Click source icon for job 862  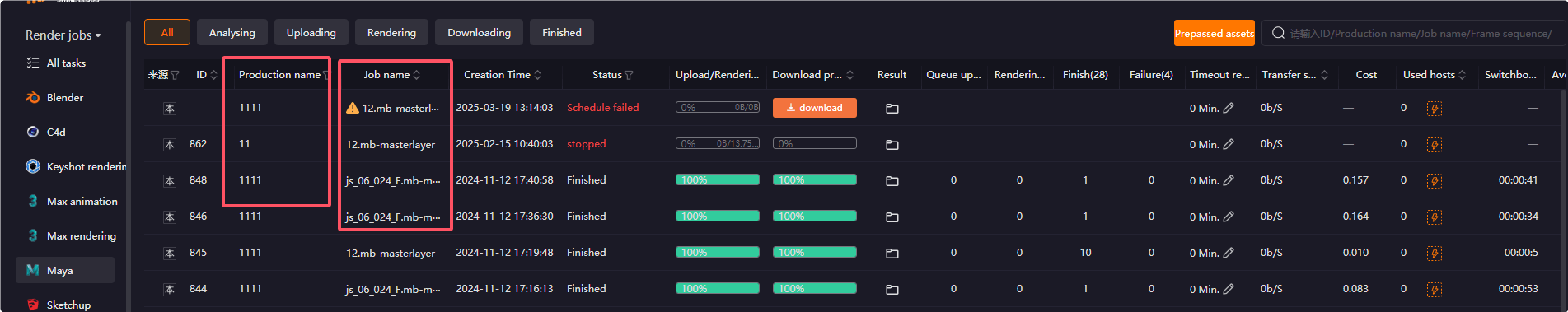pyautogui.click(x=170, y=145)
